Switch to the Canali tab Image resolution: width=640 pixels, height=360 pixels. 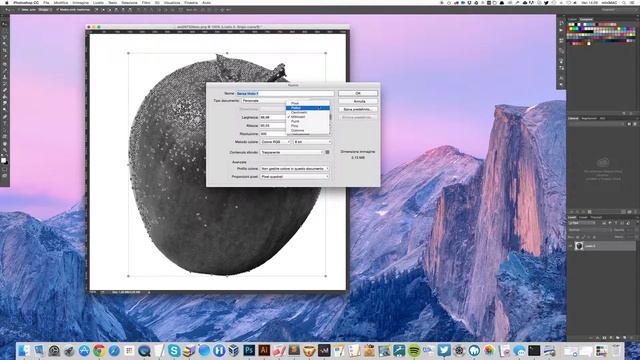coord(584,218)
